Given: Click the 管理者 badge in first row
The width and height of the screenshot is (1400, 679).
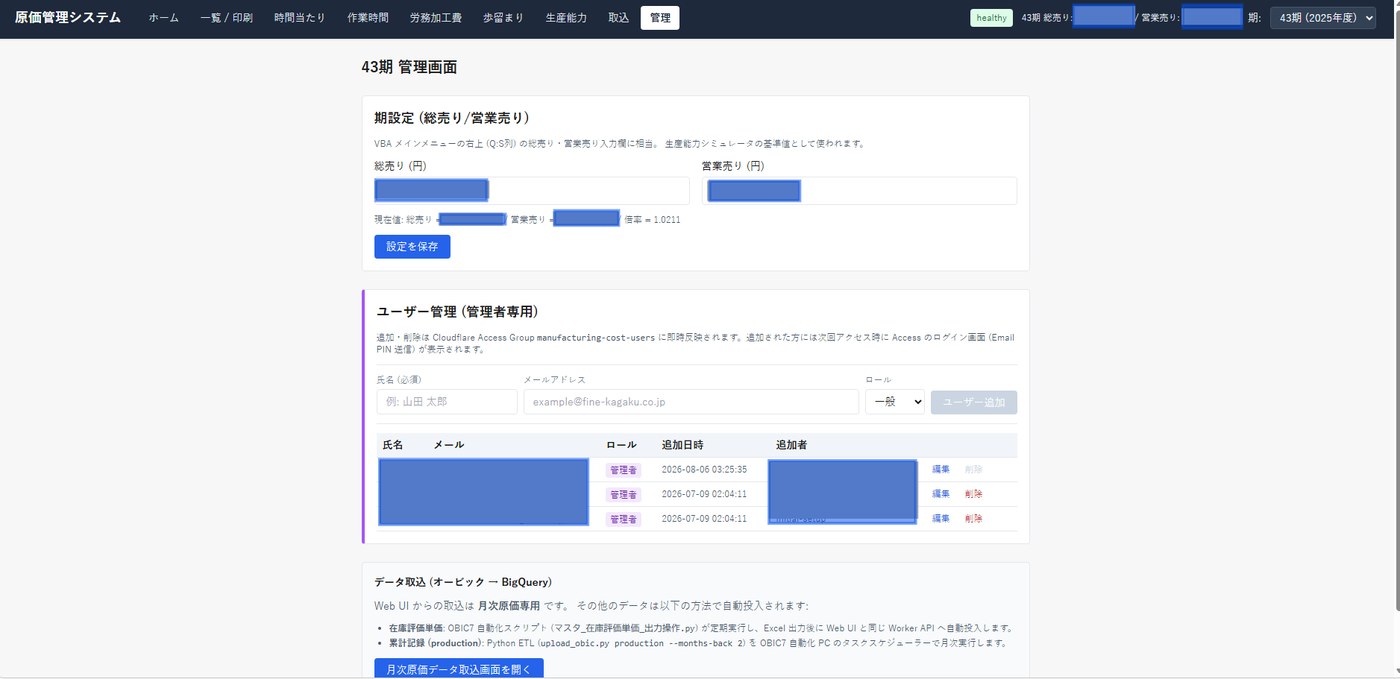Looking at the screenshot, I should click(623, 470).
